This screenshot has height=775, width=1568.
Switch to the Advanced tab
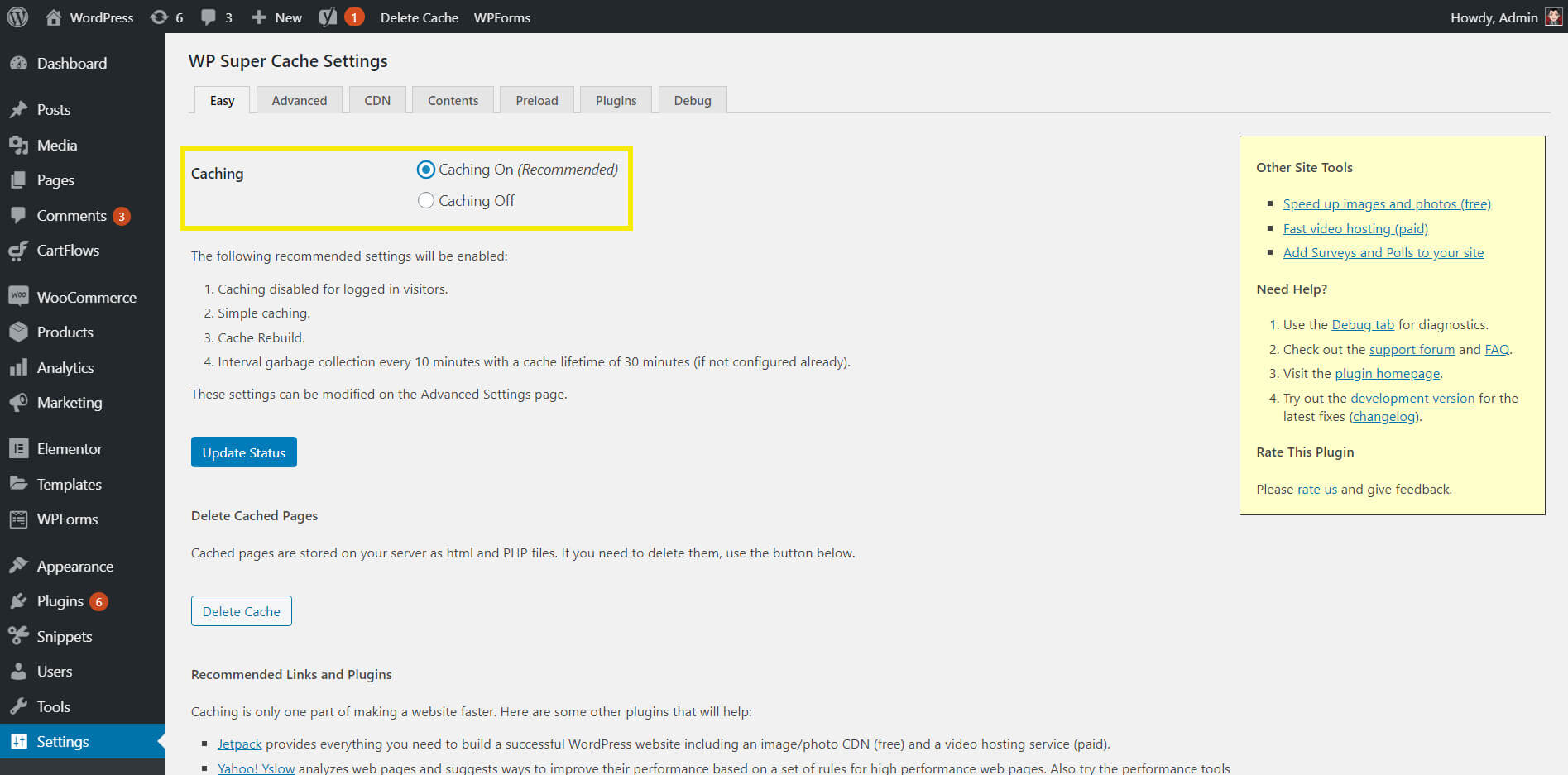tap(299, 100)
